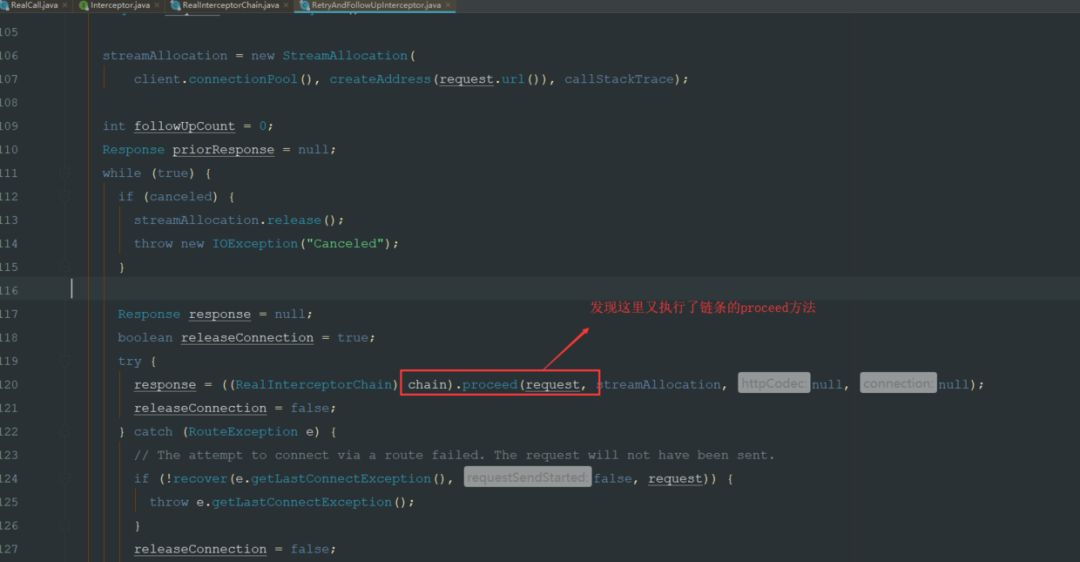Click releaseConnection on line 127

(x=200, y=549)
